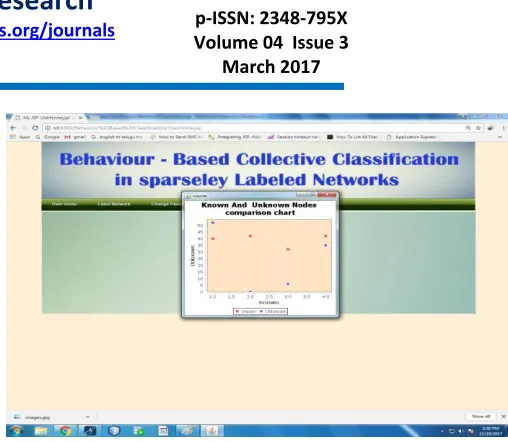The image size is (508, 442).
Task: Open the User Home menu item
Action: (x=64, y=204)
